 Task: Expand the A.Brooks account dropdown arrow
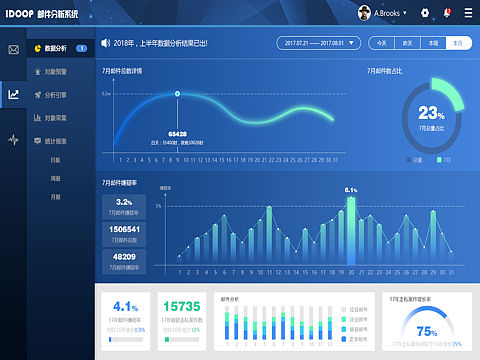[405, 13]
